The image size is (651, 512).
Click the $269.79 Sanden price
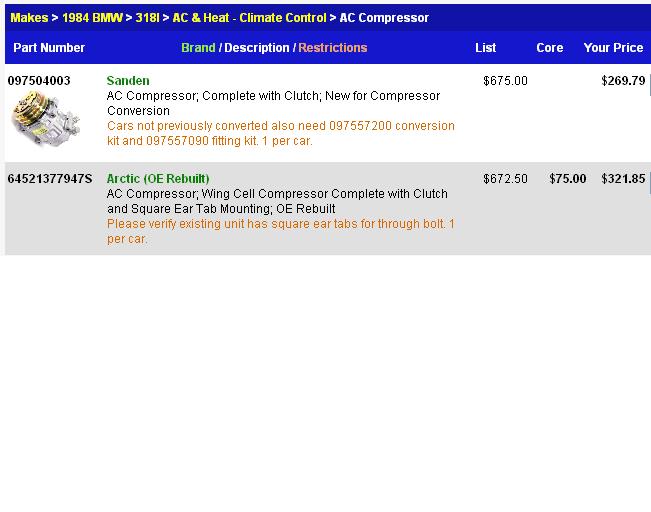(x=623, y=81)
